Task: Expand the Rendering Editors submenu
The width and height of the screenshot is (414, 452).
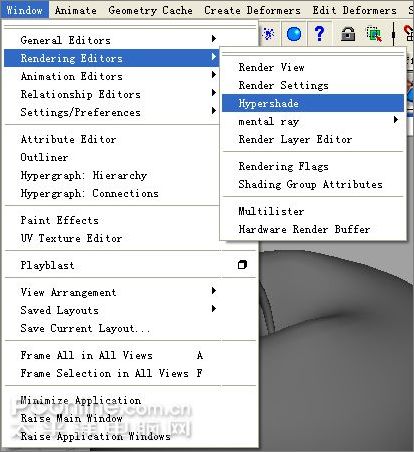Action: (112, 58)
